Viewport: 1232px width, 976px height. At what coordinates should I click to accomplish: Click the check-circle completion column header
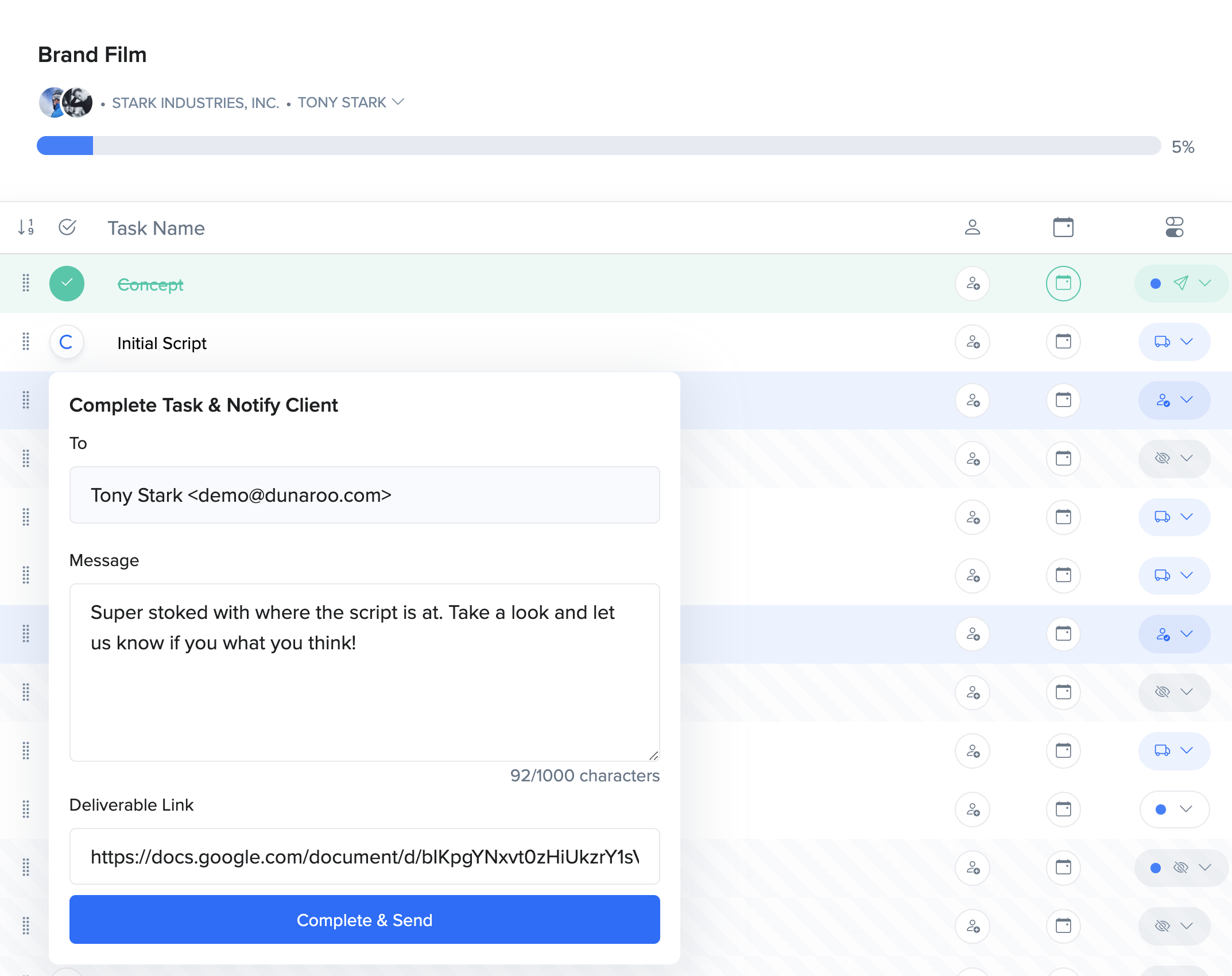67,227
